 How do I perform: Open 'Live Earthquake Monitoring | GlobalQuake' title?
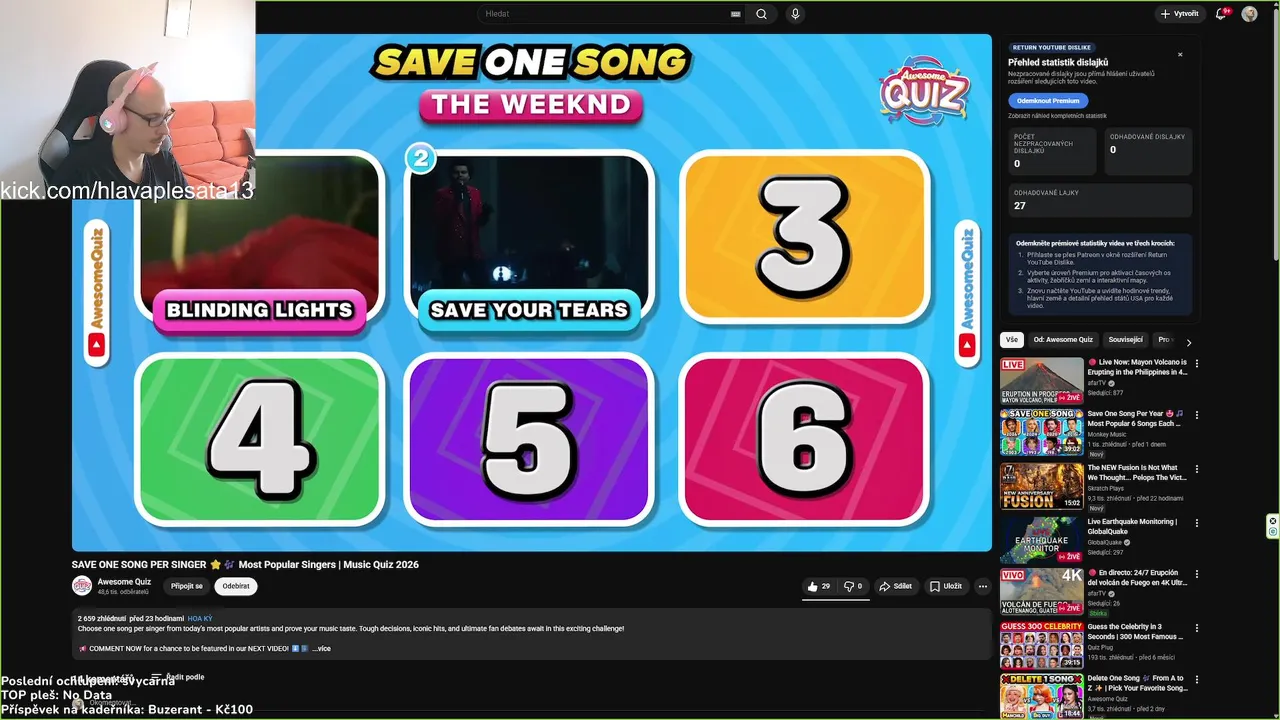(1132, 526)
